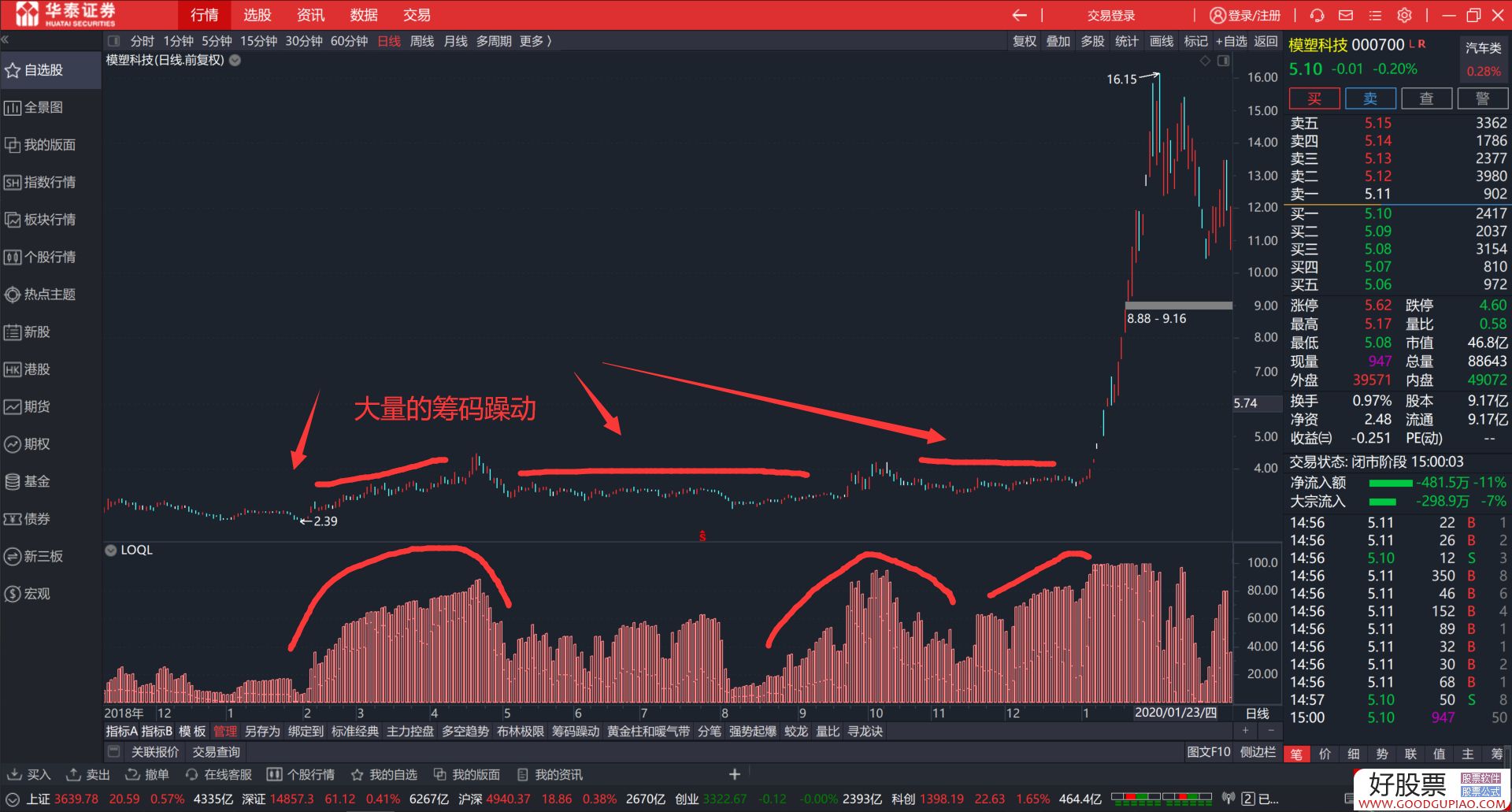Expand the 更多 period options
Viewport: 1512px width, 812px height.
[x=535, y=41]
